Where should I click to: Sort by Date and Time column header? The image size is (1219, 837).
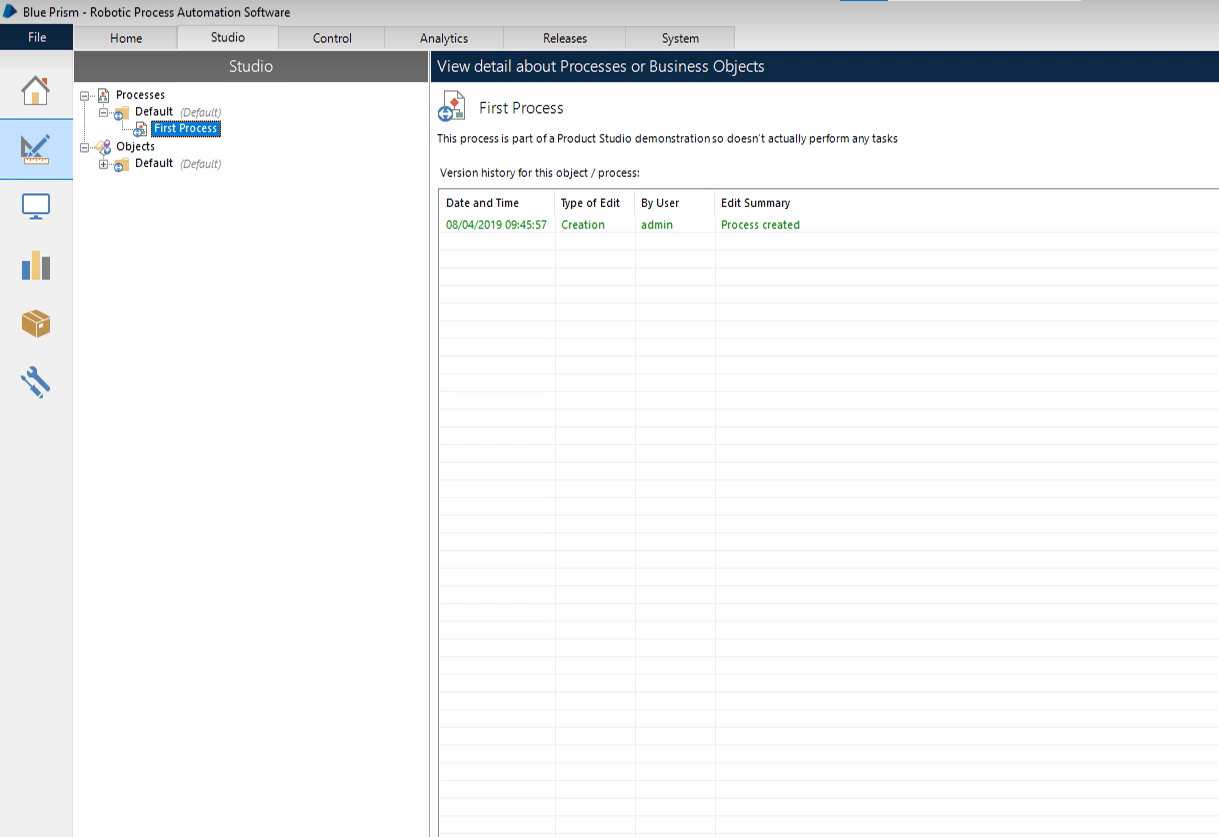click(x=497, y=203)
